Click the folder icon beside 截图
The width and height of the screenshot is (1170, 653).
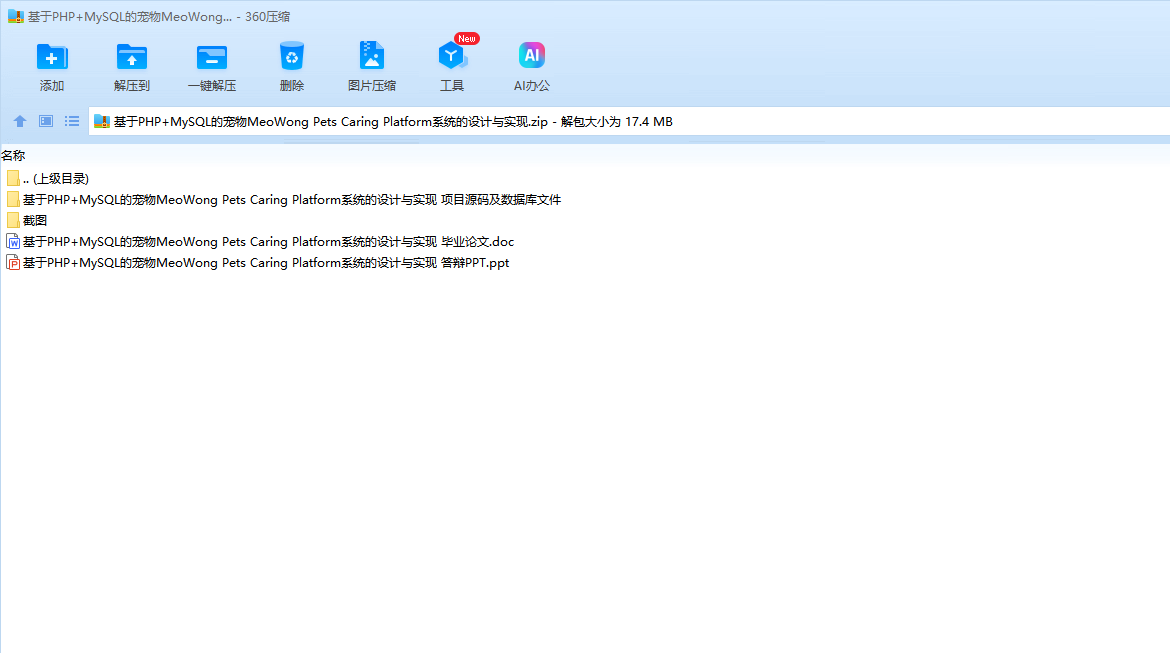13,220
